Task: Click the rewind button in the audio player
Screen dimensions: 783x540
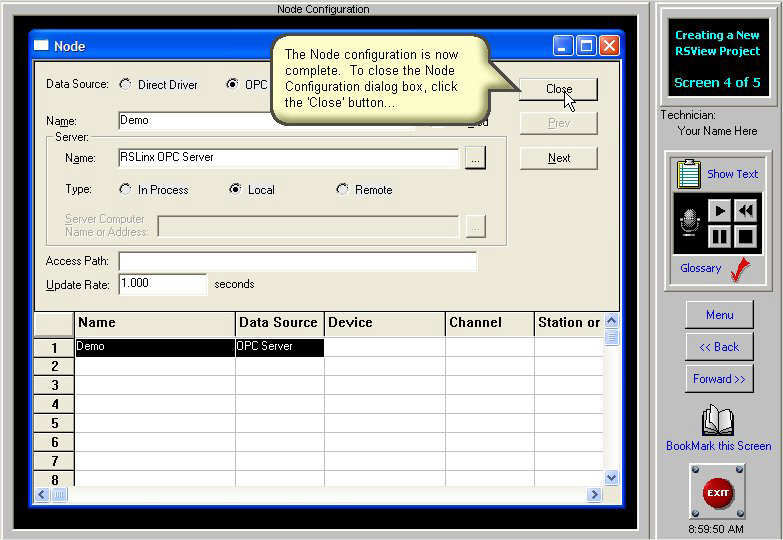Action: click(746, 211)
